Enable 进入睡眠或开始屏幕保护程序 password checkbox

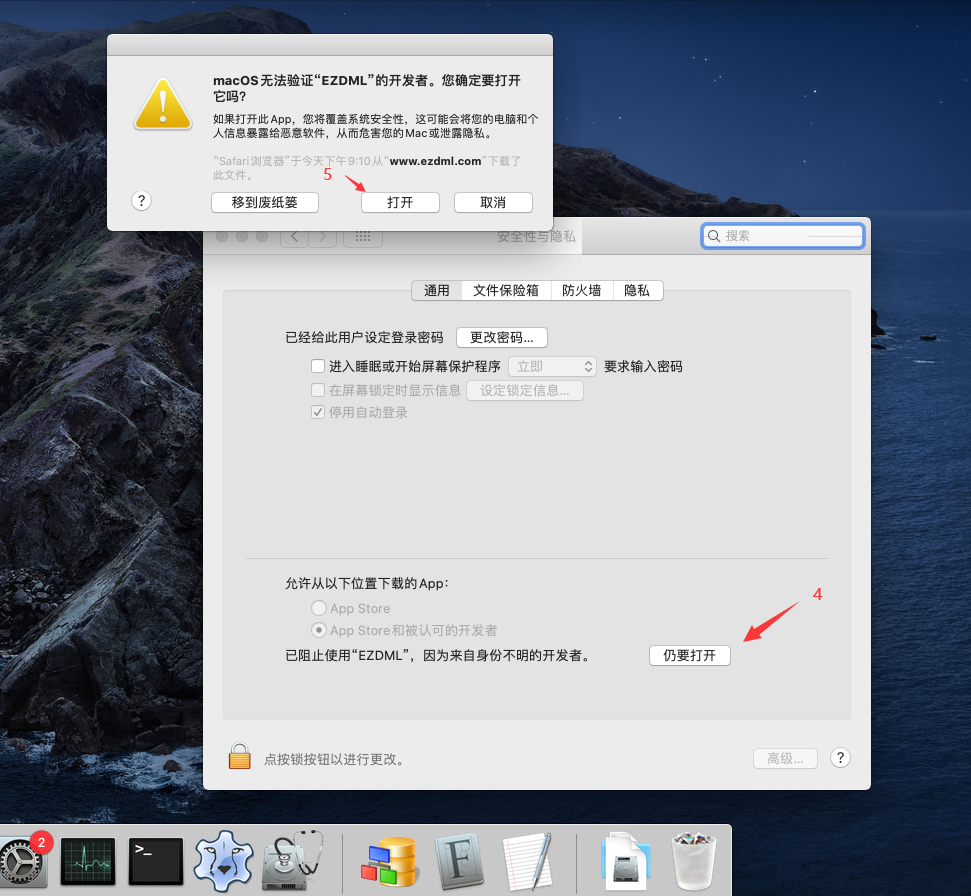point(318,366)
